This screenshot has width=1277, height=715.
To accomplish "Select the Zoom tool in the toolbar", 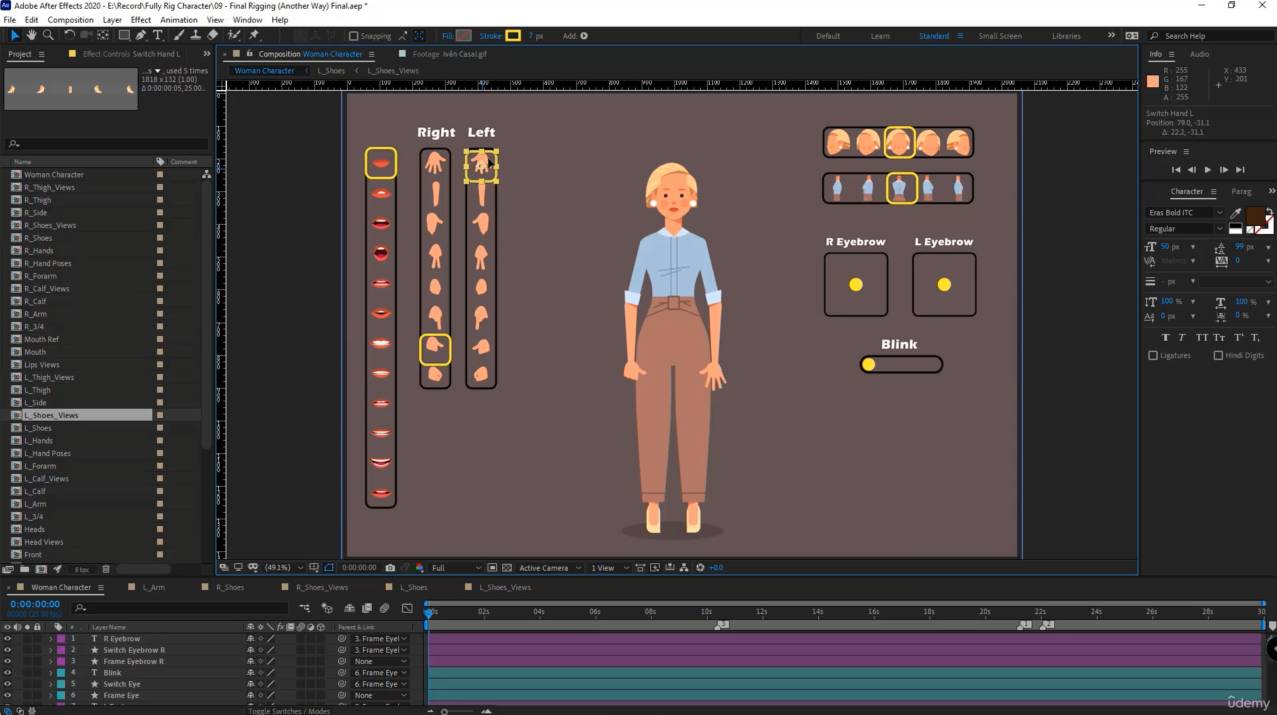I will 47,35.
